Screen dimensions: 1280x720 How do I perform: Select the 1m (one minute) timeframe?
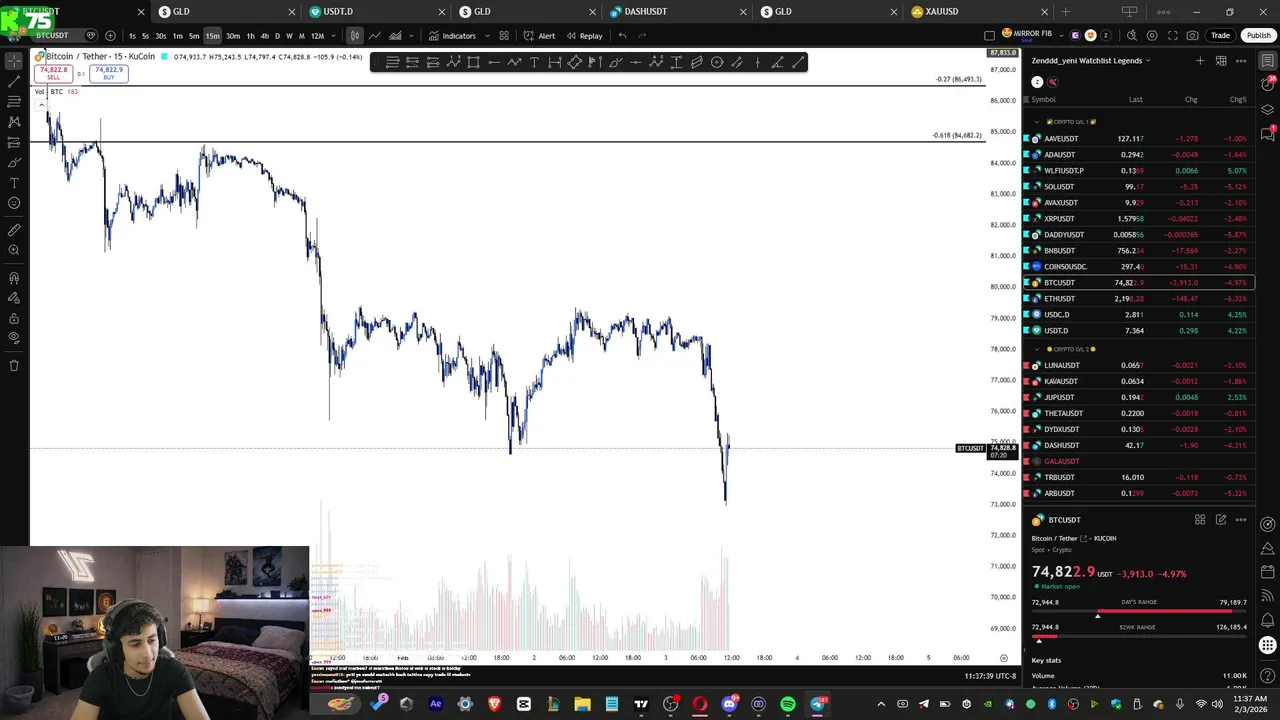[177, 36]
